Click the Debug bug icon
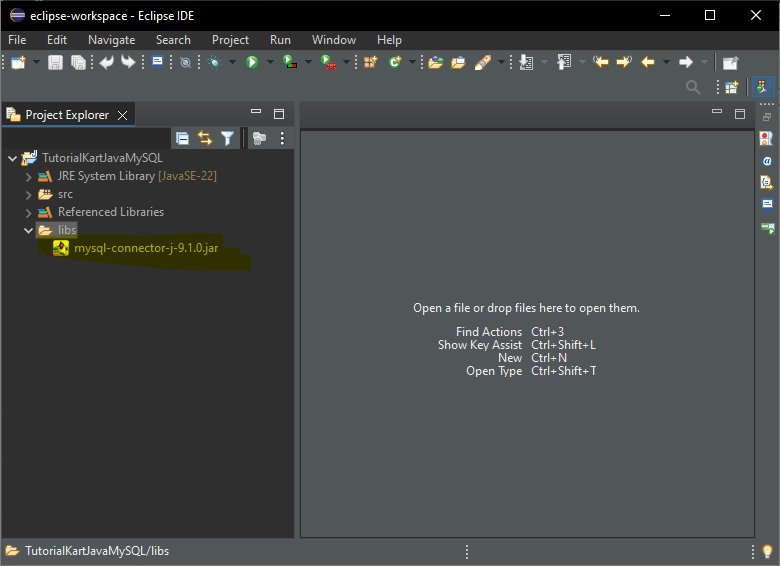The height and width of the screenshot is (566, 780). click(214, 62)
